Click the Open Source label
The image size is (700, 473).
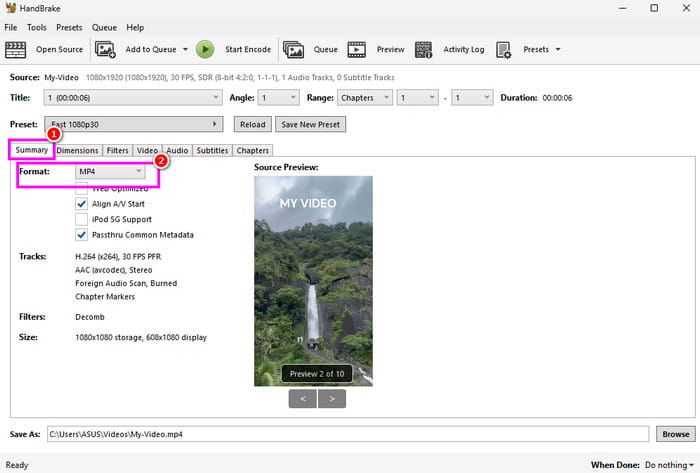59,50
